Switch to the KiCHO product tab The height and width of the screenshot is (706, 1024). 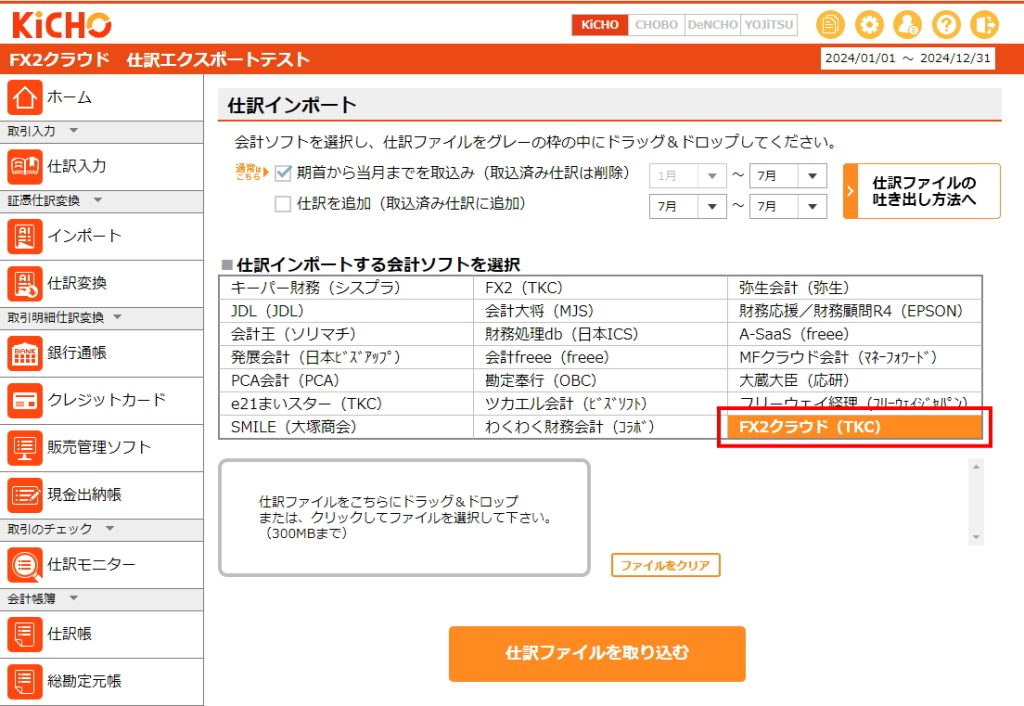coord(600,25)
